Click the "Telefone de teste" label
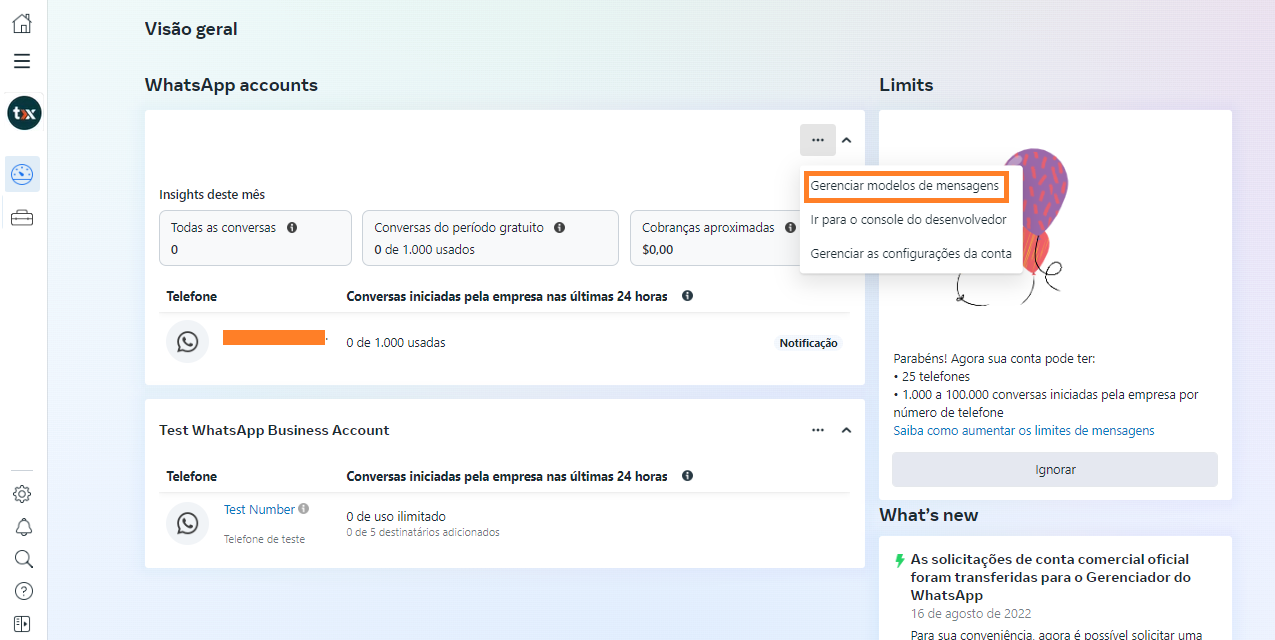Image resolution: width=1275 pixels, height=640 pixels. point(264,539)
